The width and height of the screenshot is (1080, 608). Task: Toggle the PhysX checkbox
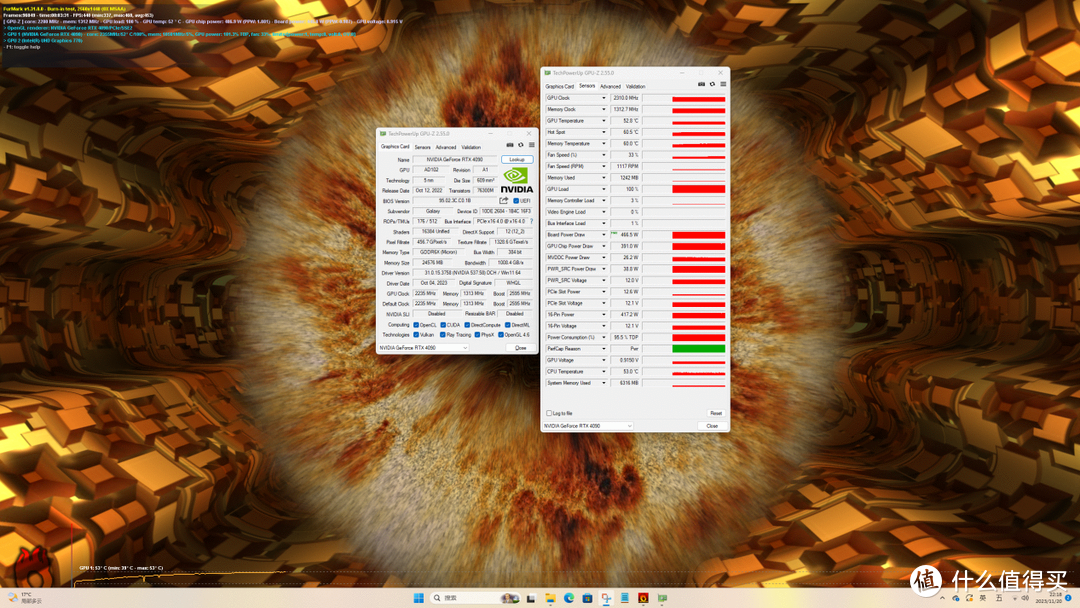(x=477, y=335)
